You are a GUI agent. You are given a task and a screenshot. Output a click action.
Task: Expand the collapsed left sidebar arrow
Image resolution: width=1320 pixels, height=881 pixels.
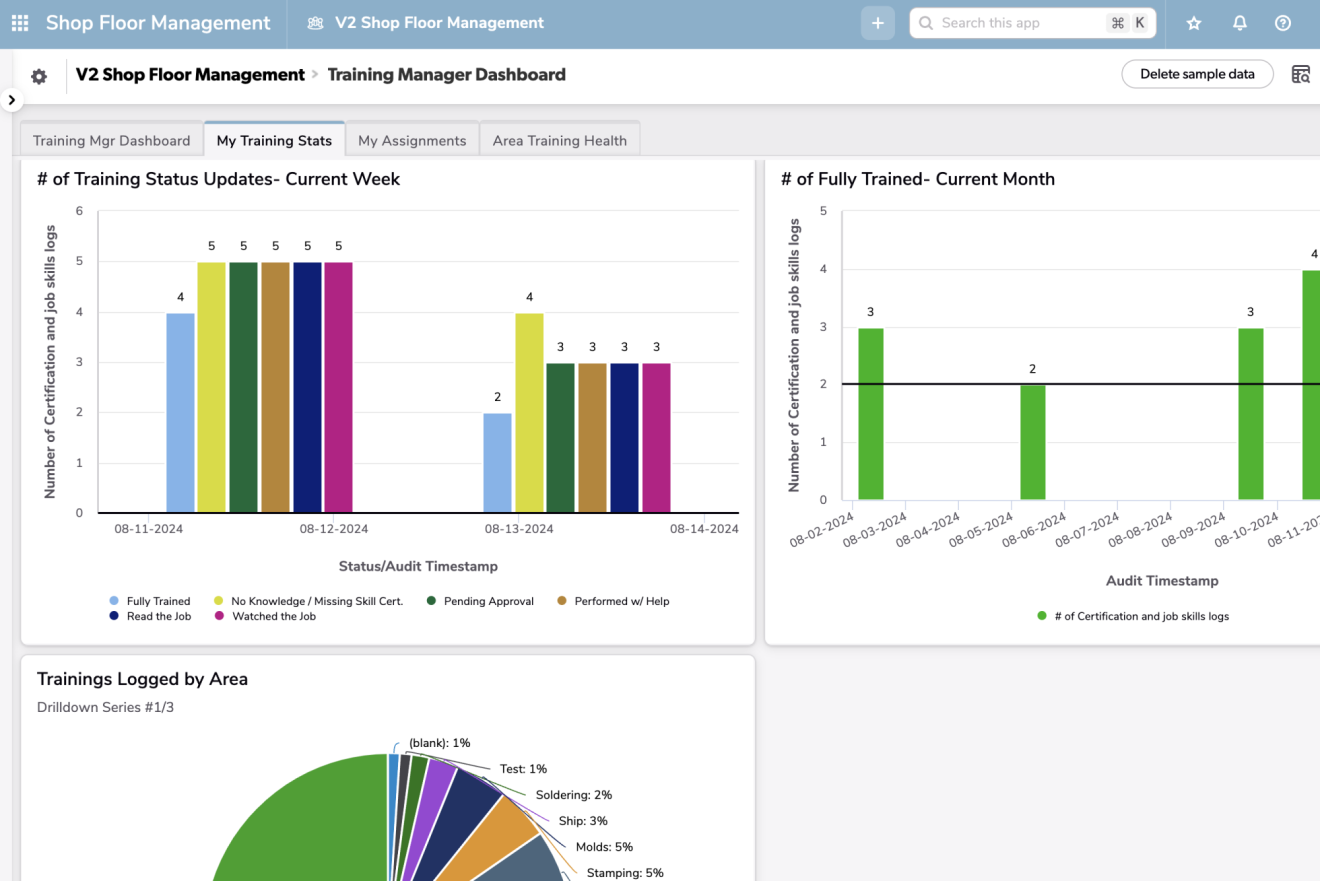click(11, 99)
